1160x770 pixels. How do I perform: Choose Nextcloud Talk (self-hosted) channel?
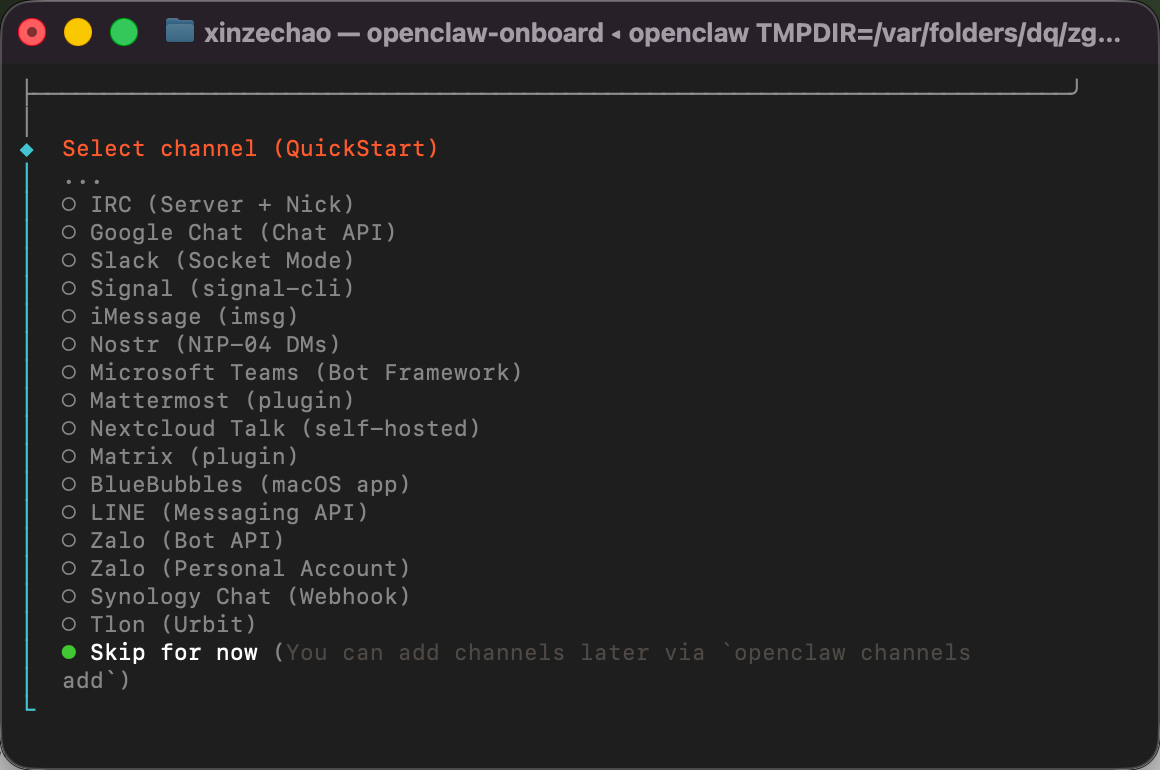[x=271, y=428]
